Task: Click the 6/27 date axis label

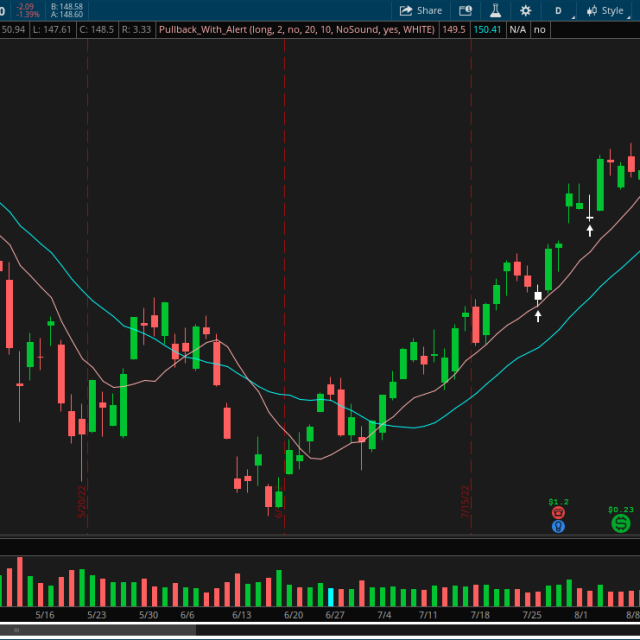Action: click(335, 615)
